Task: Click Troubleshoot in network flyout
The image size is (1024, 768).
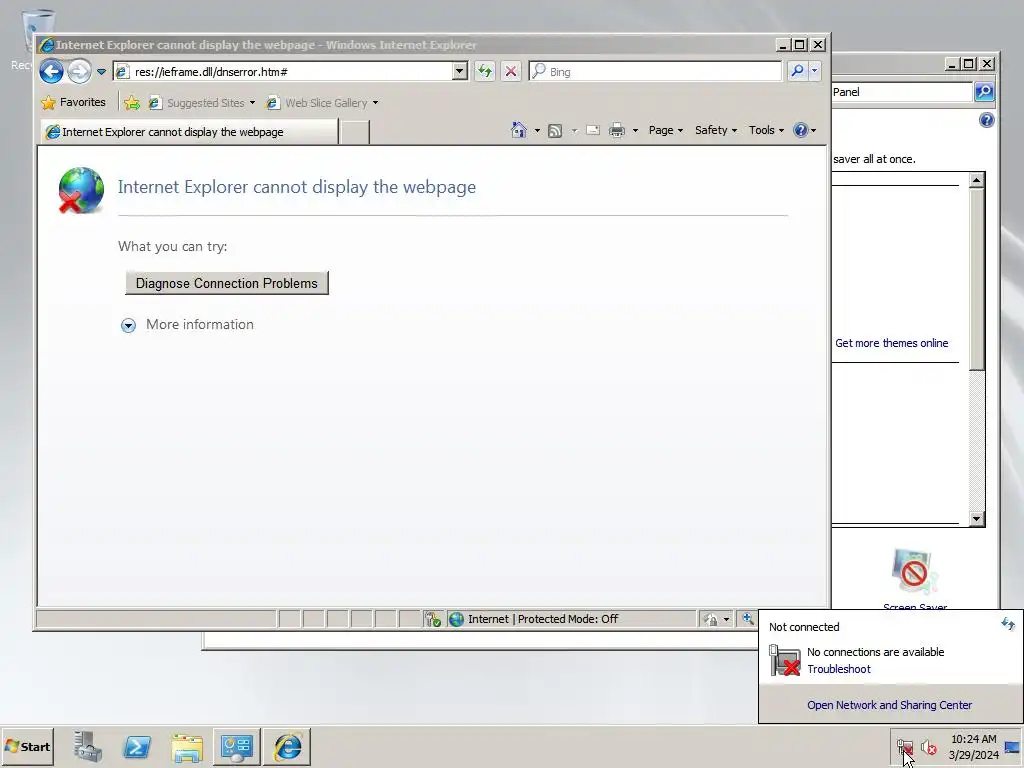Action: click(x=839, y=669)
